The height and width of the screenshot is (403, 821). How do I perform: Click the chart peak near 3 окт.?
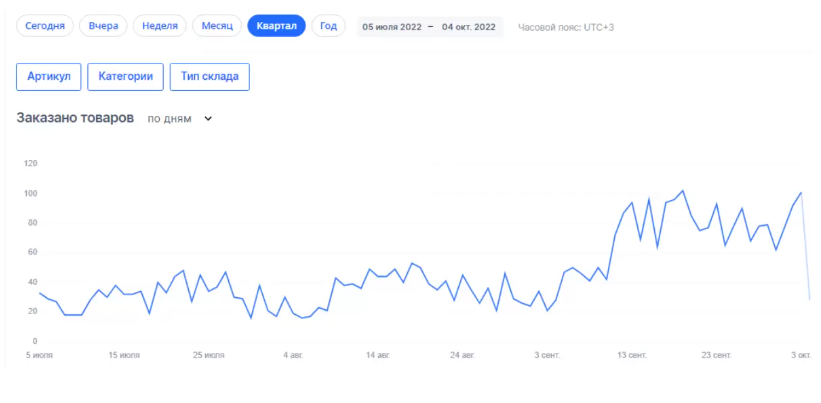(800, 193)
